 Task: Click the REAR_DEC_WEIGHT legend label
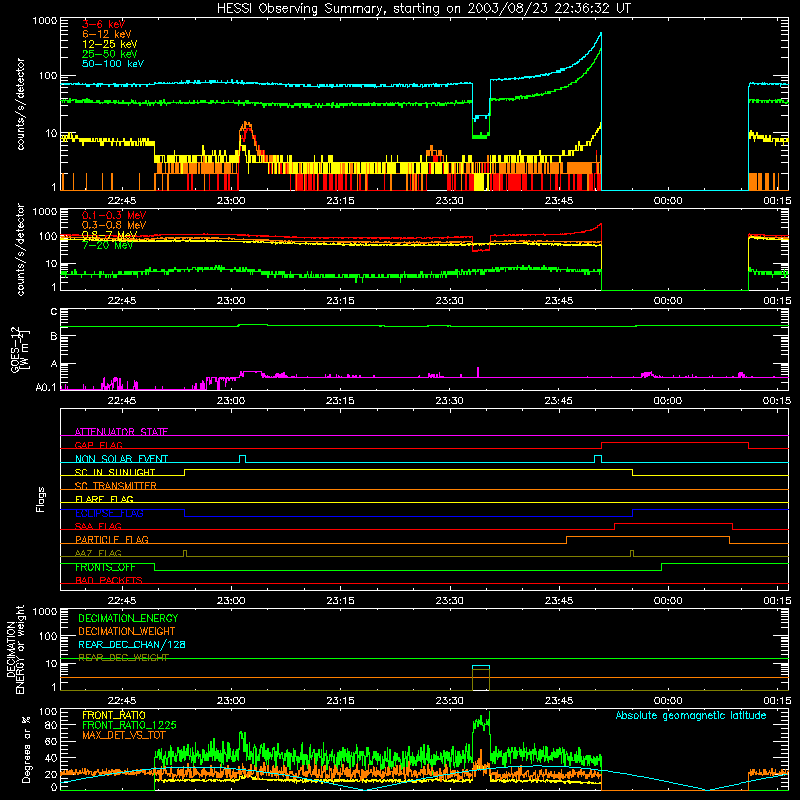pyautogui.click(x=123, y=658)
